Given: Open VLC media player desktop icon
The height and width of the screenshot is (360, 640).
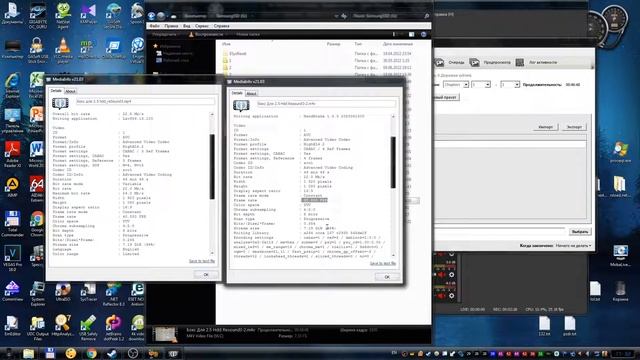Looking at the screenshot, I should [x=63, y=51].
